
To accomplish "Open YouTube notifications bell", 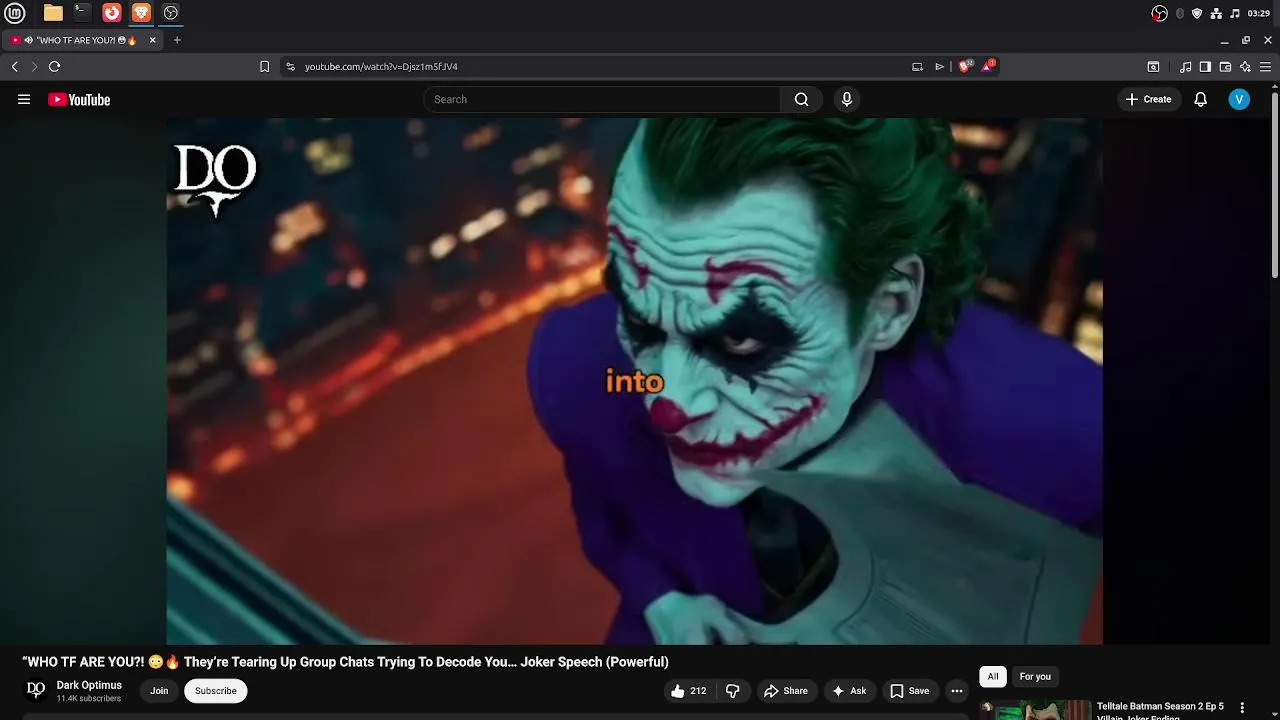I will click(x=1201, y=99).
